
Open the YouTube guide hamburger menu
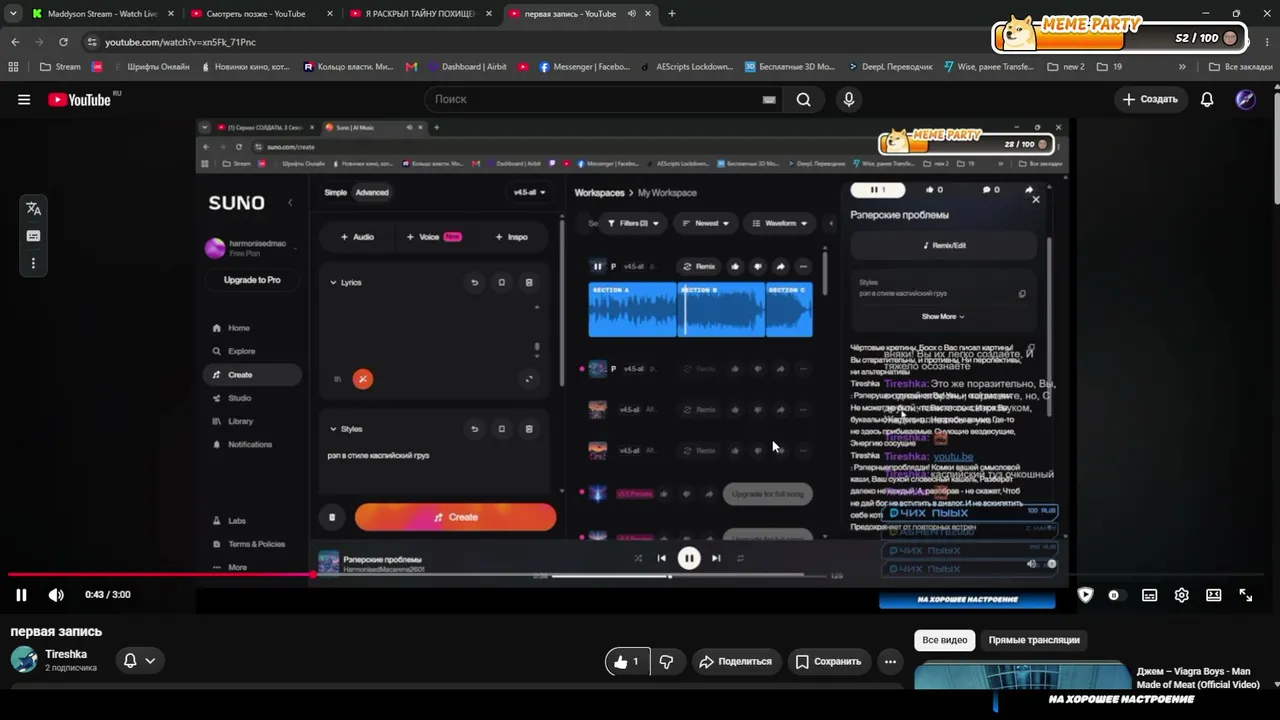point(24,99)
